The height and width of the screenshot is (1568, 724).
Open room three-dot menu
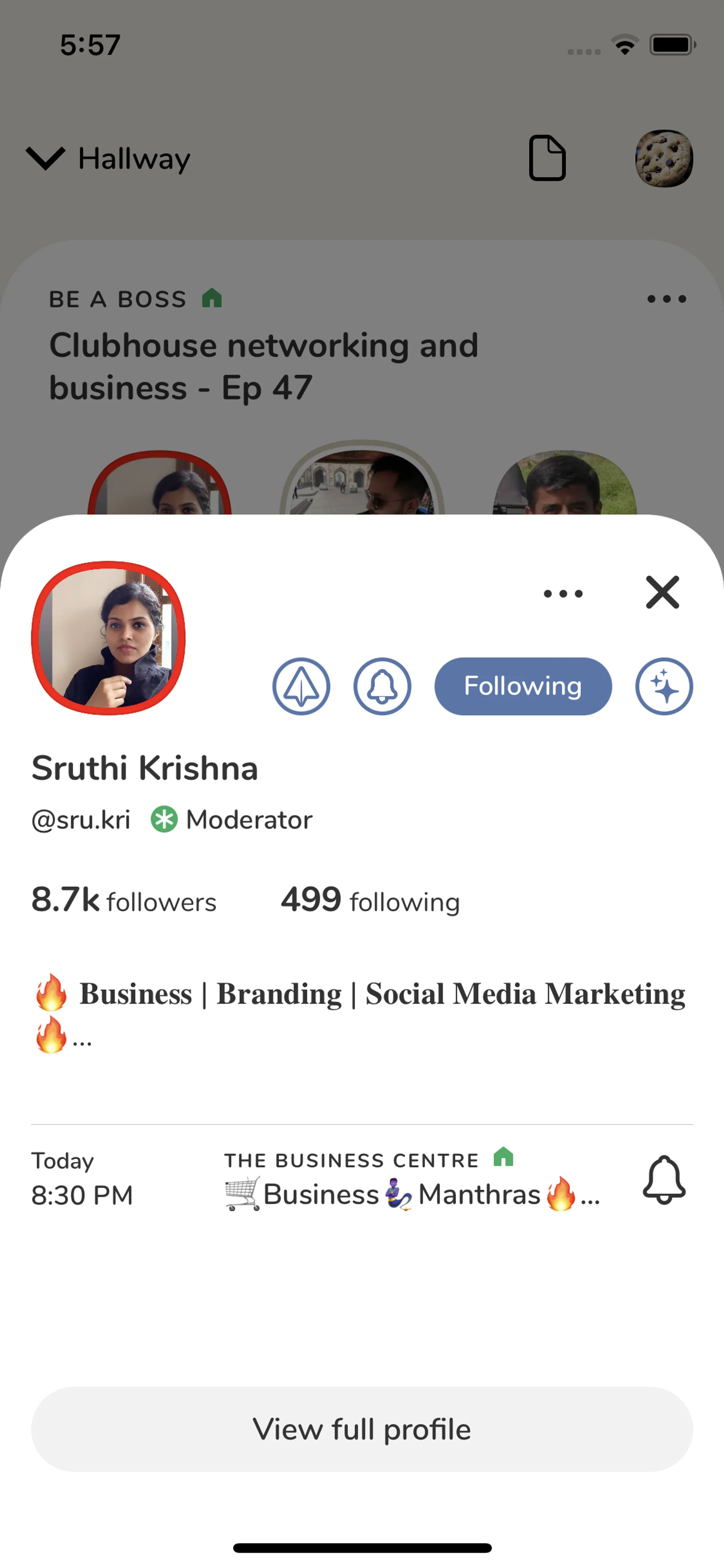(x=666, y=299)
